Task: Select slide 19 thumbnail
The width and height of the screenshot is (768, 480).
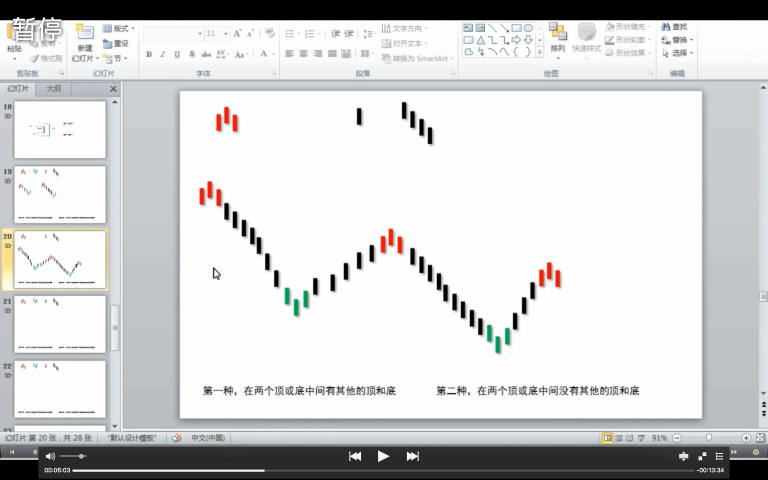Action: tap(60, 194)
